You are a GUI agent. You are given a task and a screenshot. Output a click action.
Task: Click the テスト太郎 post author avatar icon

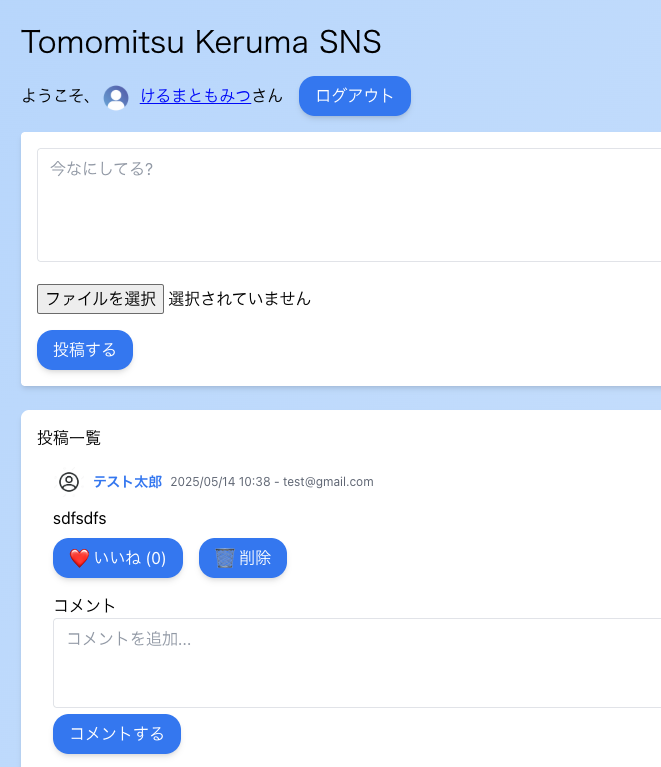(69, 482)
